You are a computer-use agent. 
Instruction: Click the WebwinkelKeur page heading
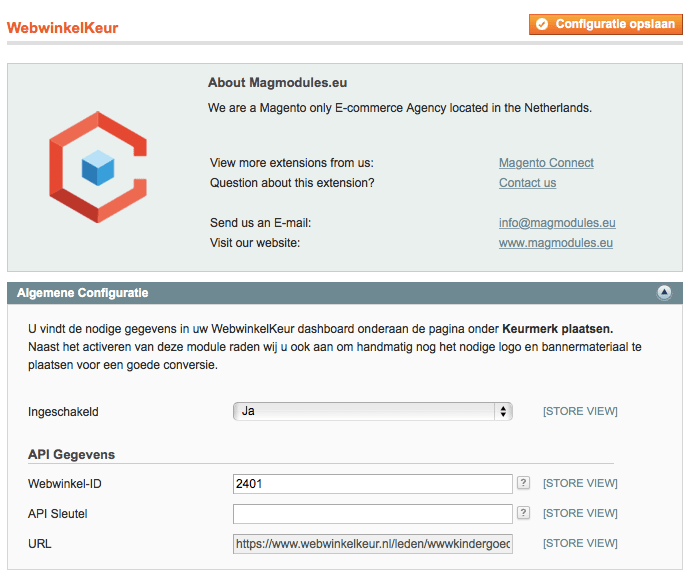click(62, 28)
